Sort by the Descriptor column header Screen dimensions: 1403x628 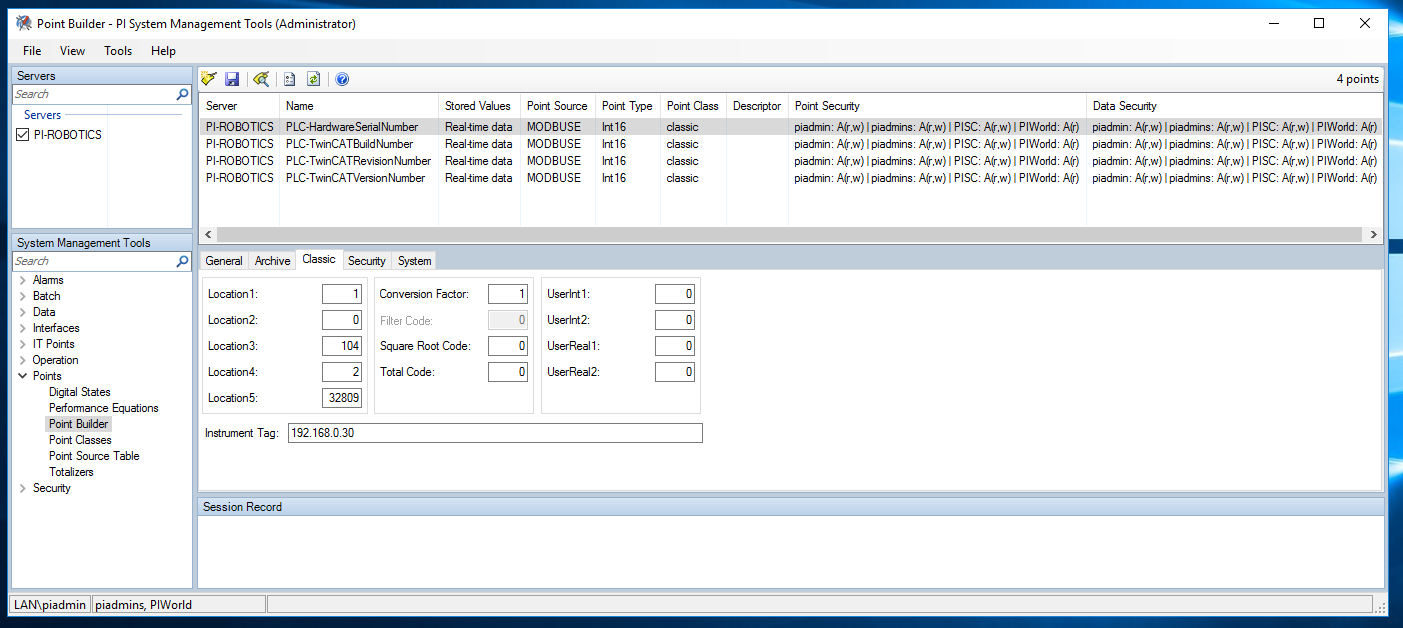[757, 106]
